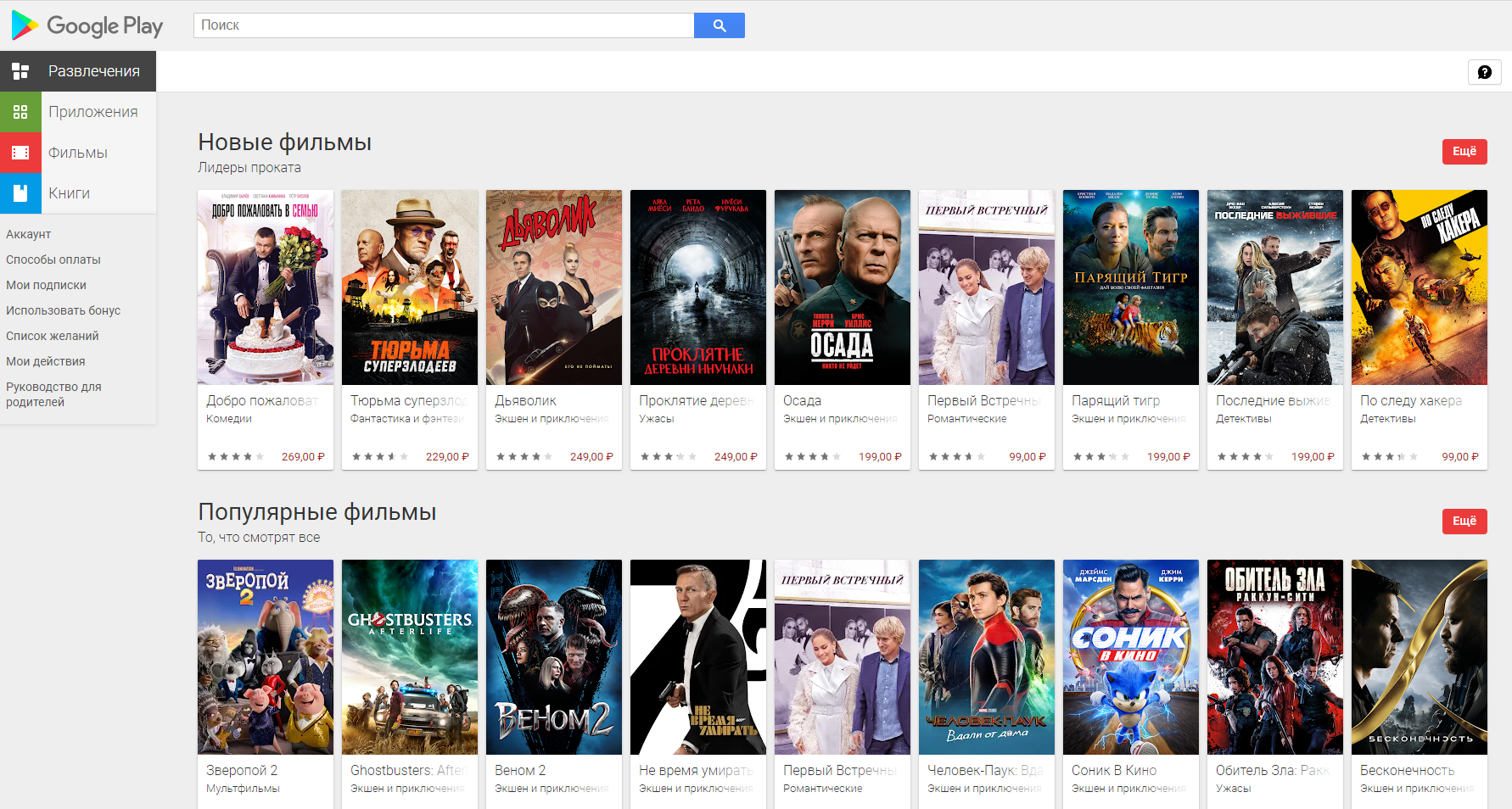Click the blue search magnifier button
The image size is (1512, 809).
click(x=719, y=25)
